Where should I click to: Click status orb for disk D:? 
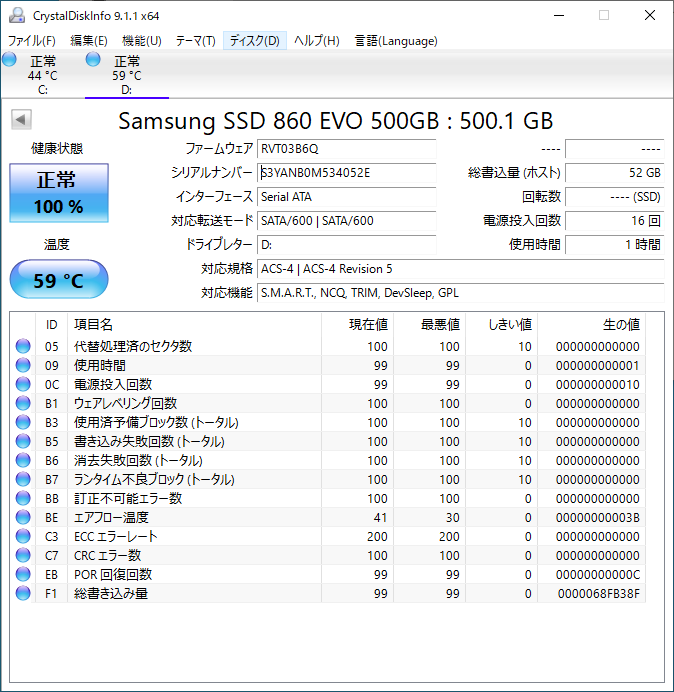click(x=93, y=59)
